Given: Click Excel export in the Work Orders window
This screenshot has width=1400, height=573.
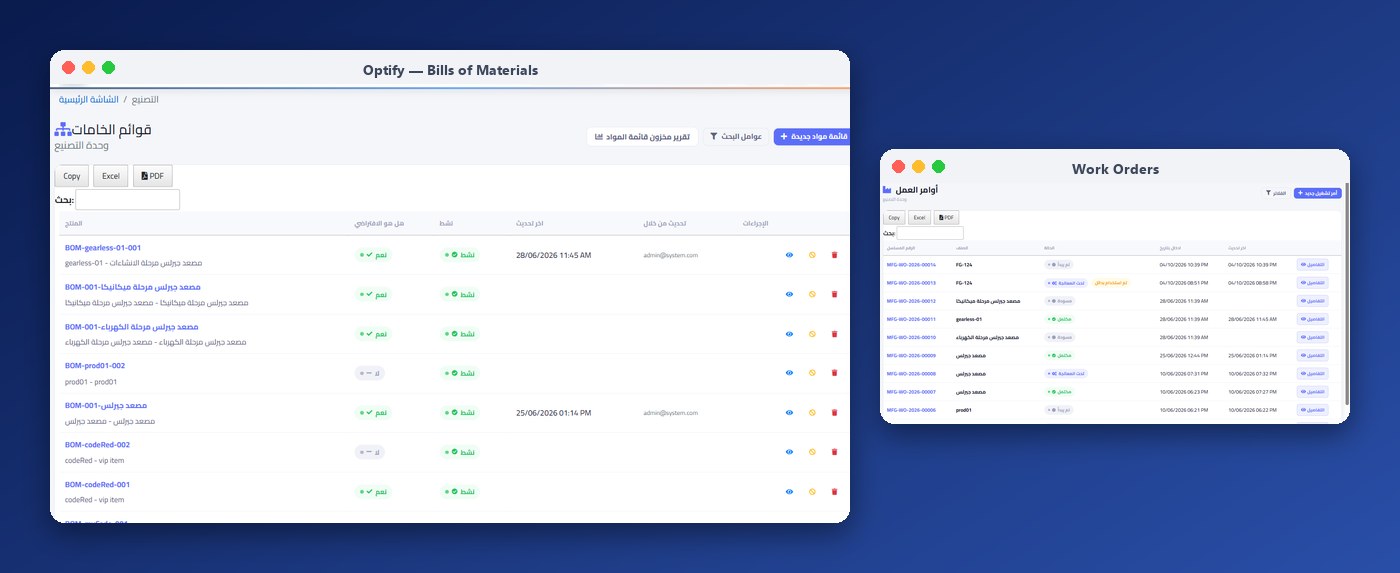Looking at the screenshot, I should point(920,217).
